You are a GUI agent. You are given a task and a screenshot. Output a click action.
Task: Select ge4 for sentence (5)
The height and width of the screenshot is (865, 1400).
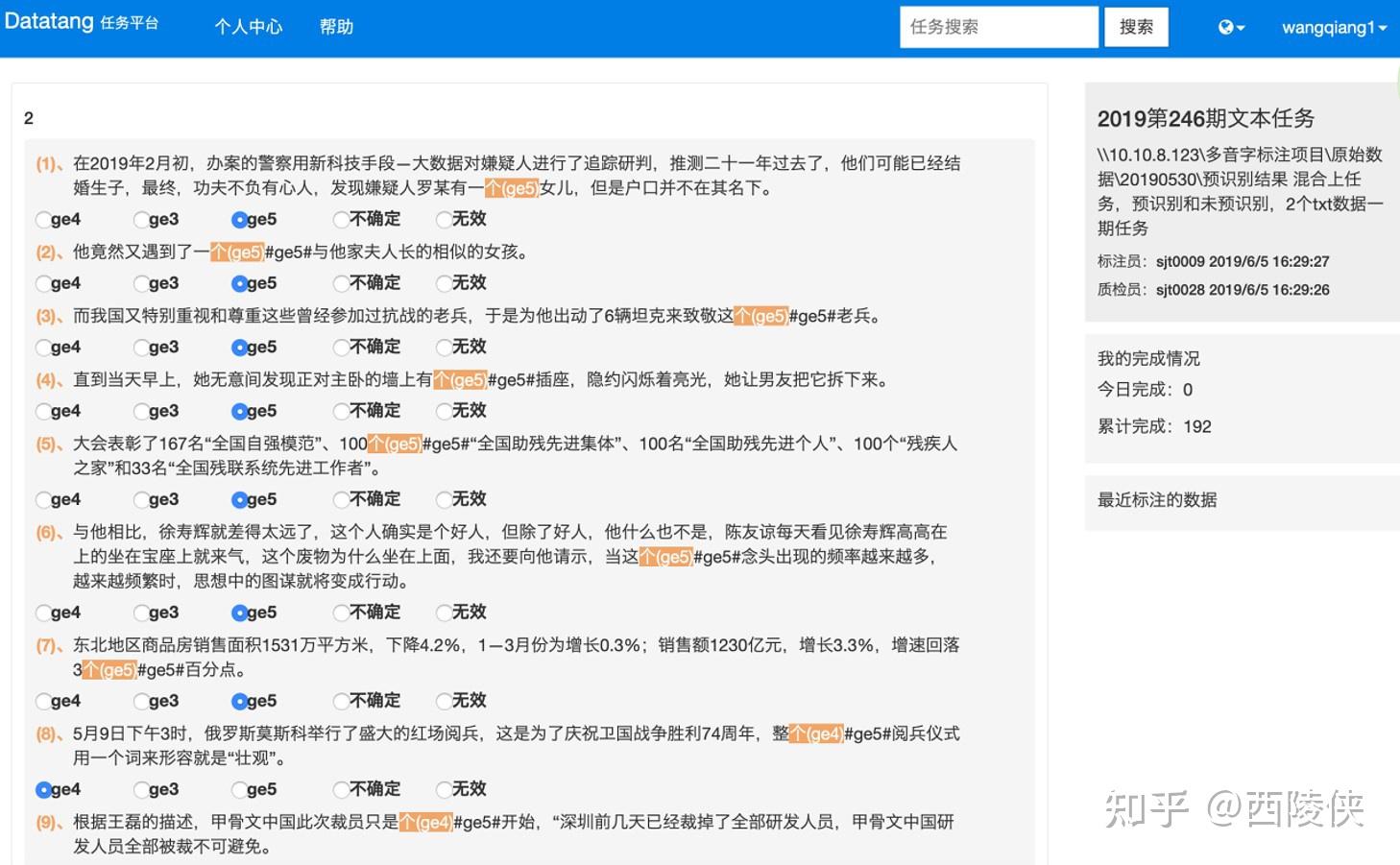pyautogui.click(x=43, y=499)
